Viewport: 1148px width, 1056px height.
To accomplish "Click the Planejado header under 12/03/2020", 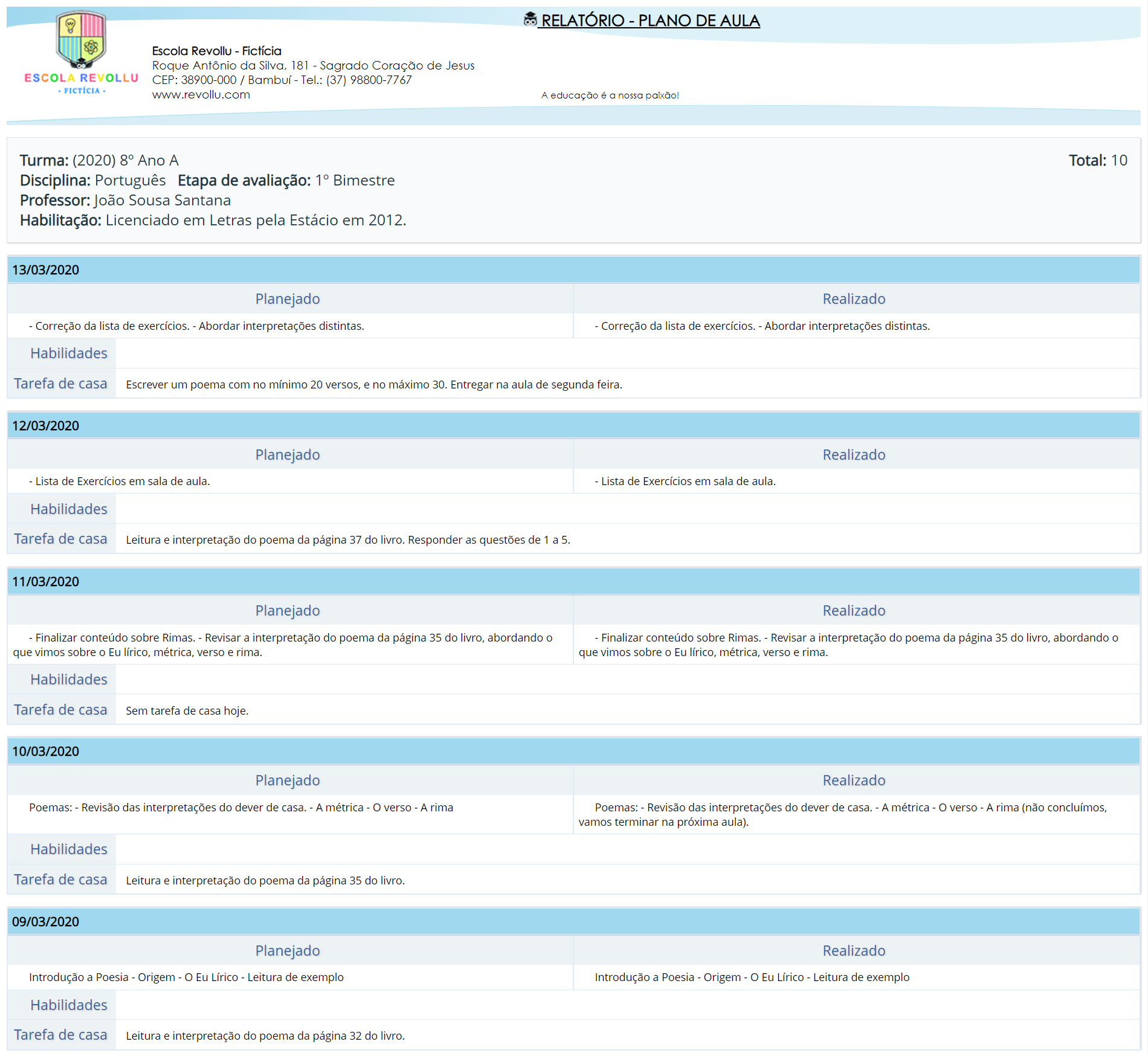I will 288,455.
